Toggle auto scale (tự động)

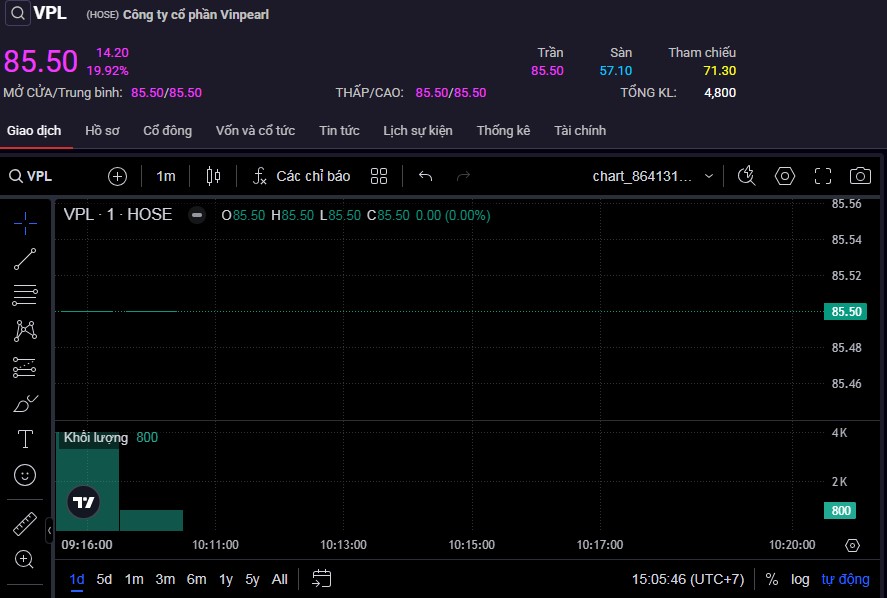(845, 579)
